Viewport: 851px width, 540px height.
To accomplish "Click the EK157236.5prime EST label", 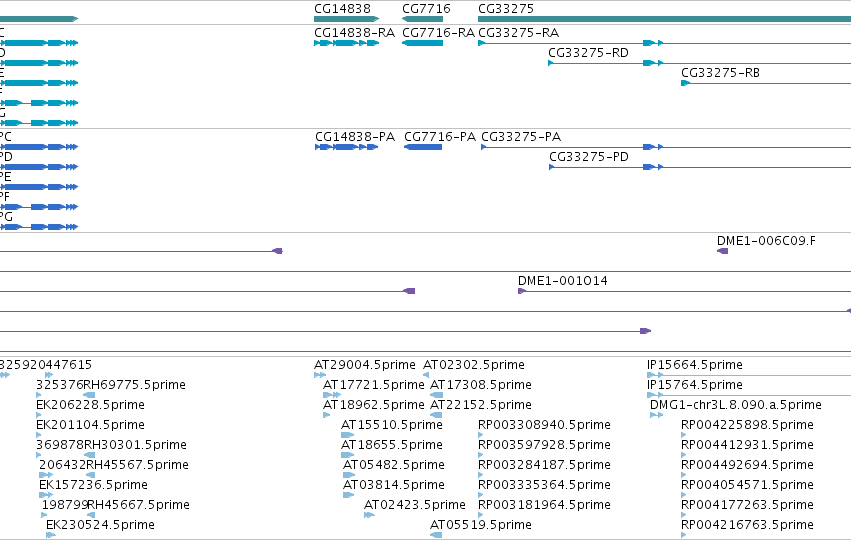I will 93,485.
